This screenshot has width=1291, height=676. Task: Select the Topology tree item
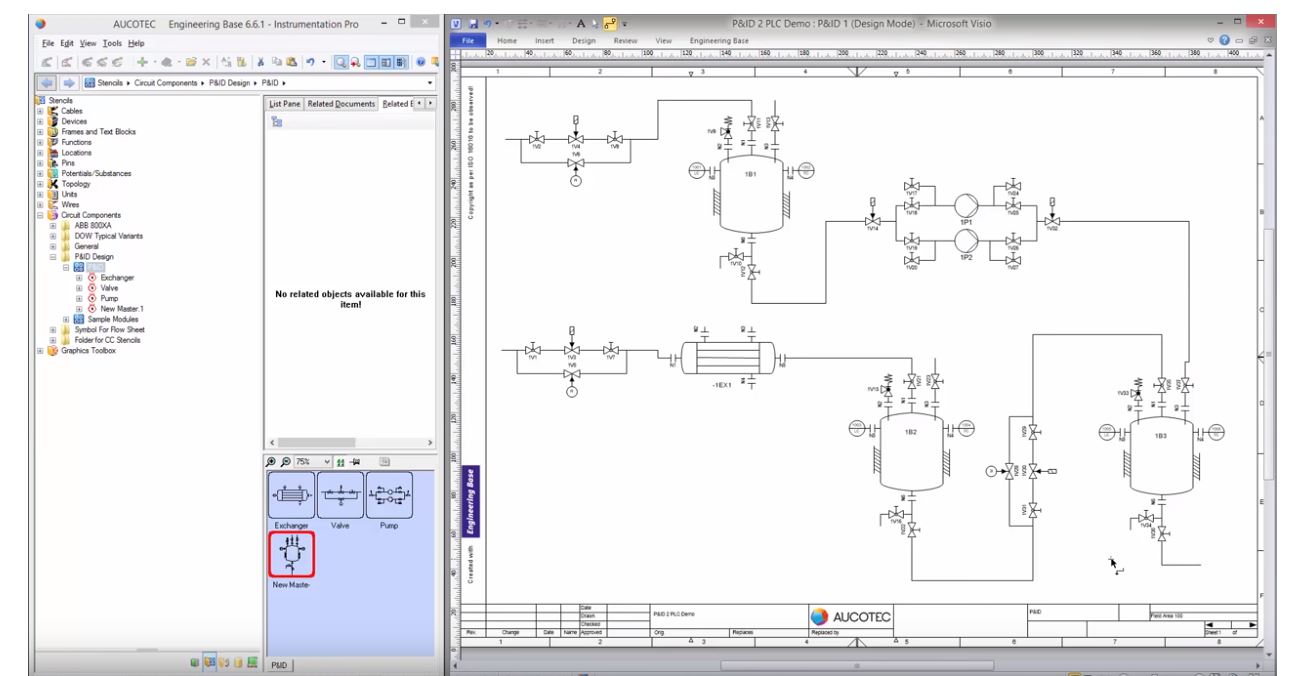click(76, 184)
